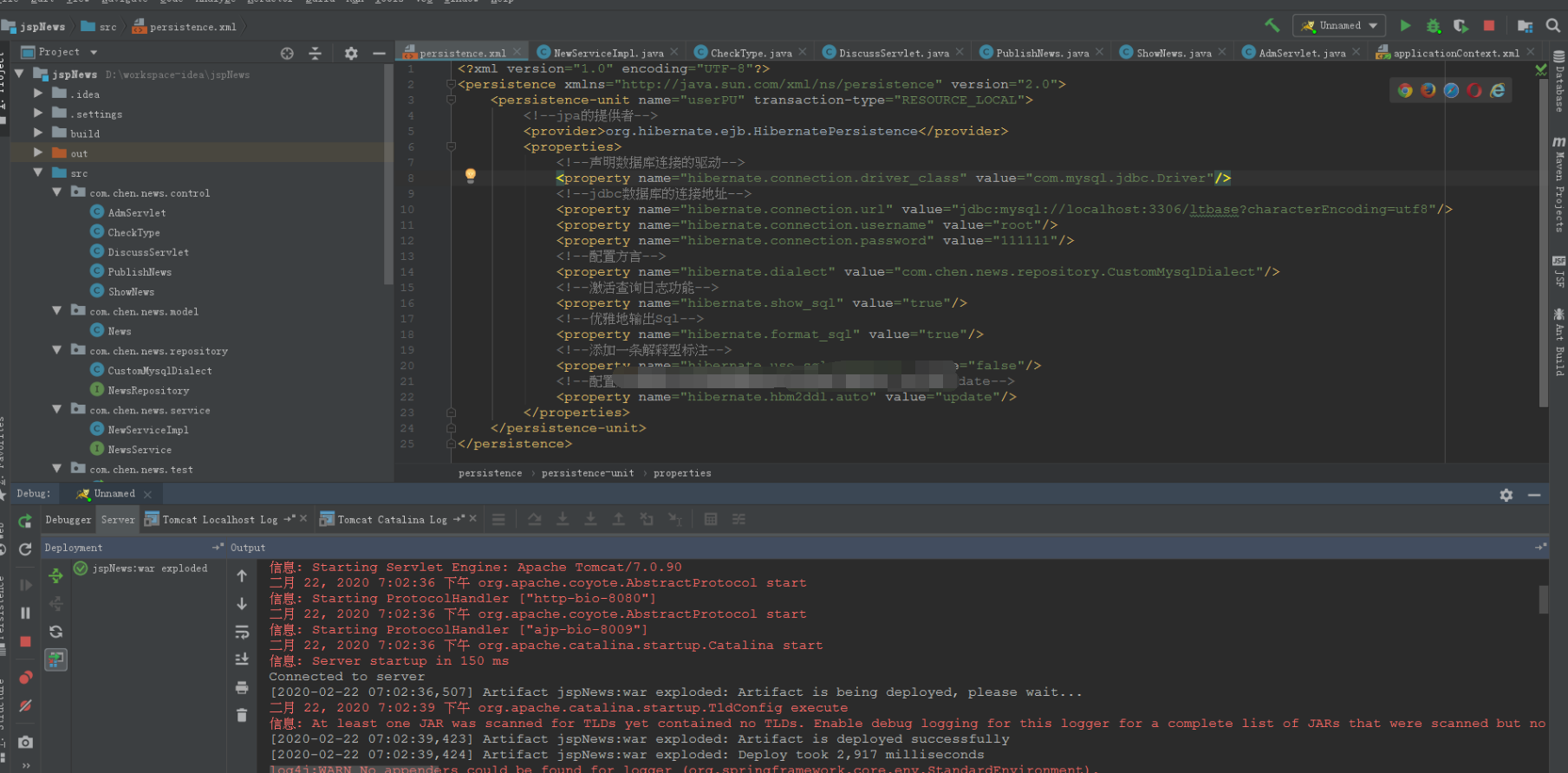Open the Tomcat Catalina Log tab

coord(392,519)
